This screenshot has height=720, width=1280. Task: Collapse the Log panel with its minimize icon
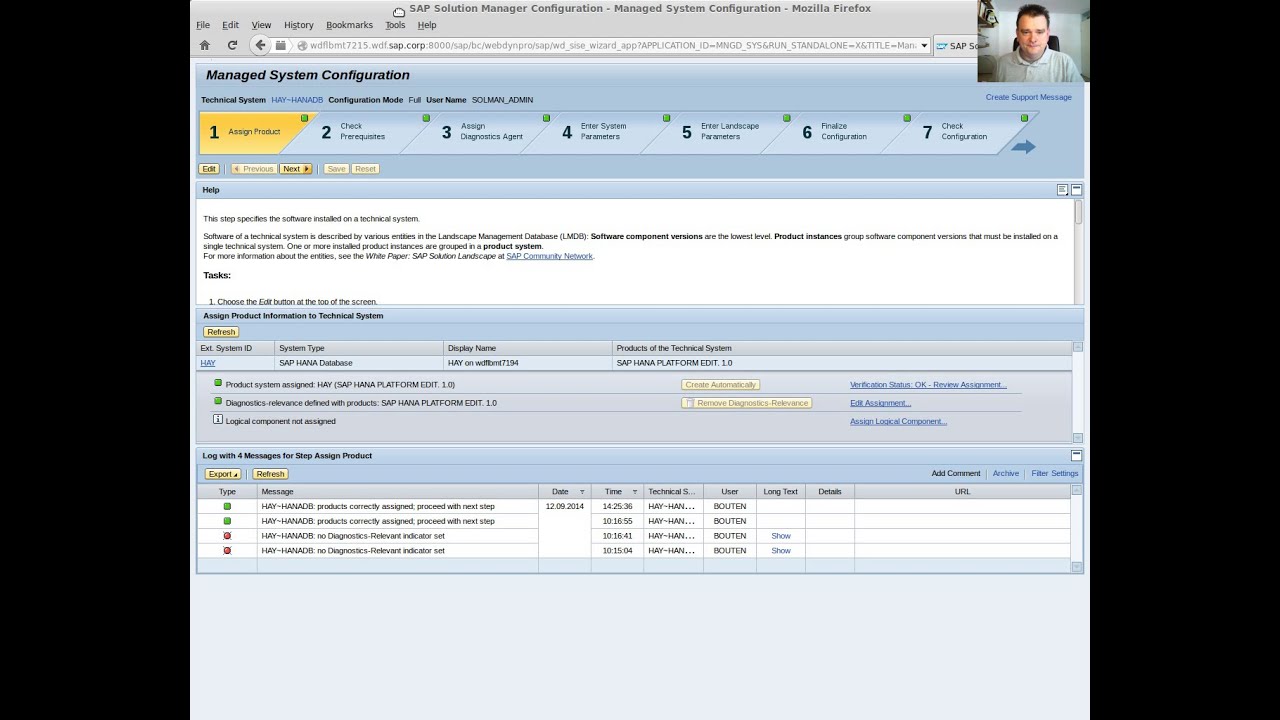[x=1077, y=456]
